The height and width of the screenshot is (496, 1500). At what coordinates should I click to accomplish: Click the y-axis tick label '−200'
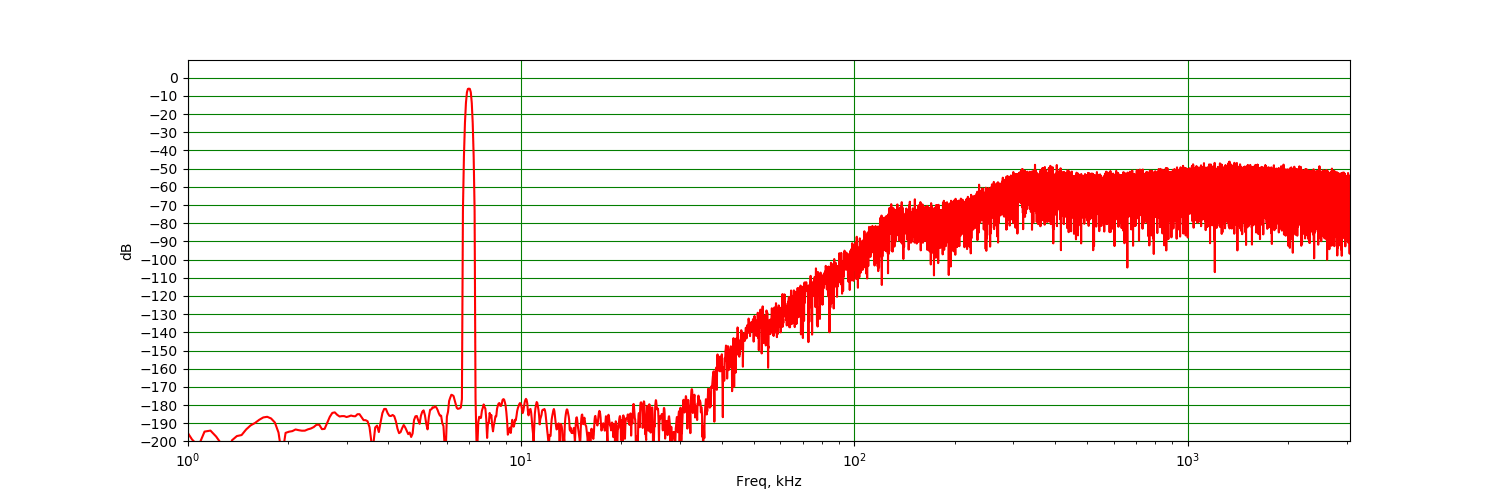pyautogui.click(x=160, y=442)
